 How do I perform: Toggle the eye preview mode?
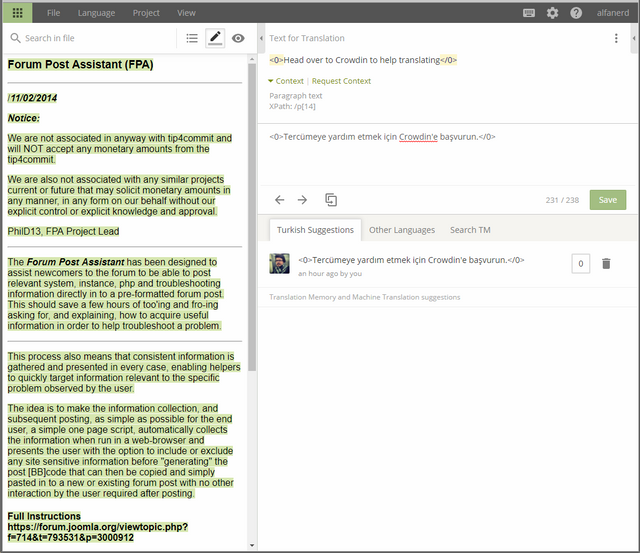click(x=238, y=38)
